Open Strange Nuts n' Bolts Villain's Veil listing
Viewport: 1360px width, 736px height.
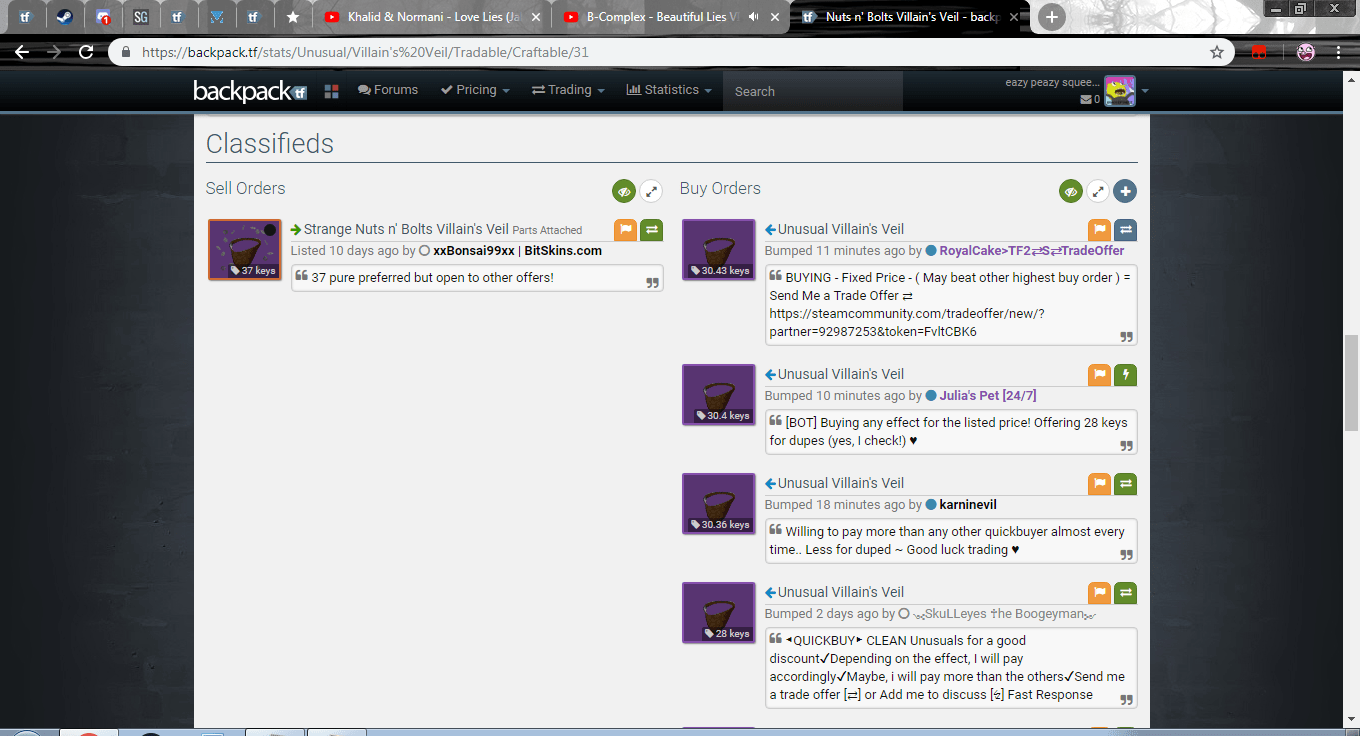pos(404,230)
